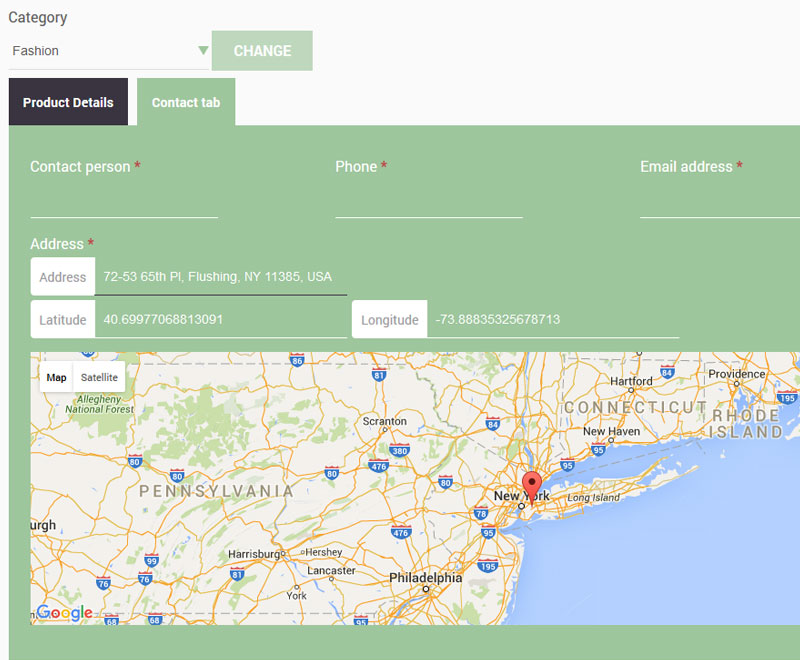Focus the Contact person input field

(x=124, y=202)
